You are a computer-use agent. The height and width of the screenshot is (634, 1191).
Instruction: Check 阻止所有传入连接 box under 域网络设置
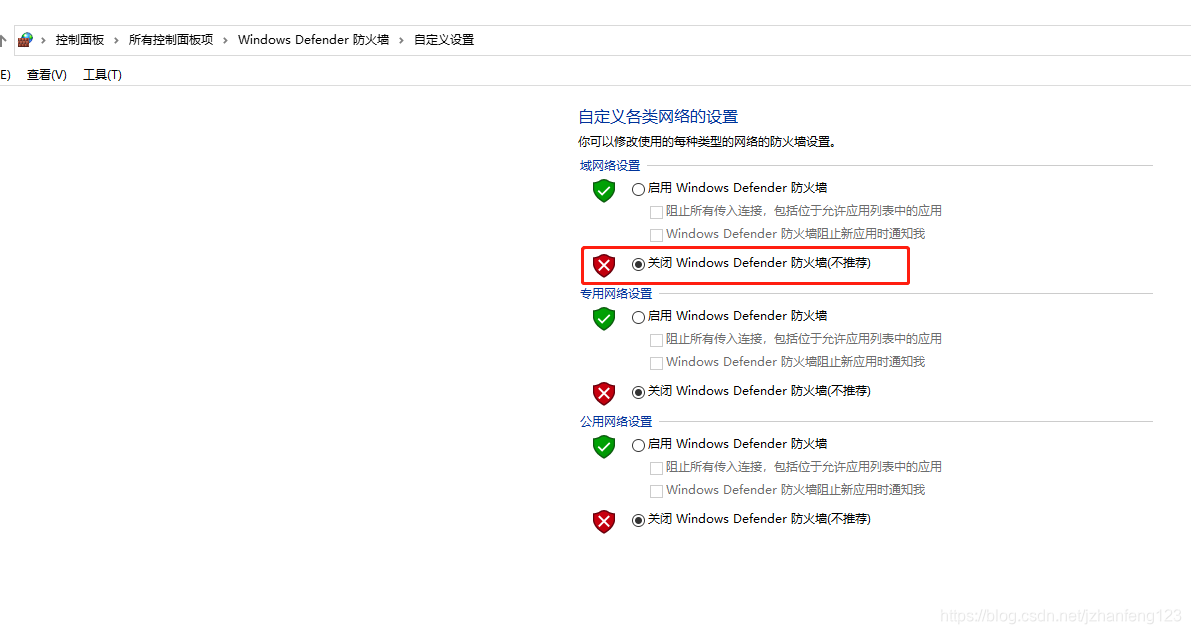point(656,212)
